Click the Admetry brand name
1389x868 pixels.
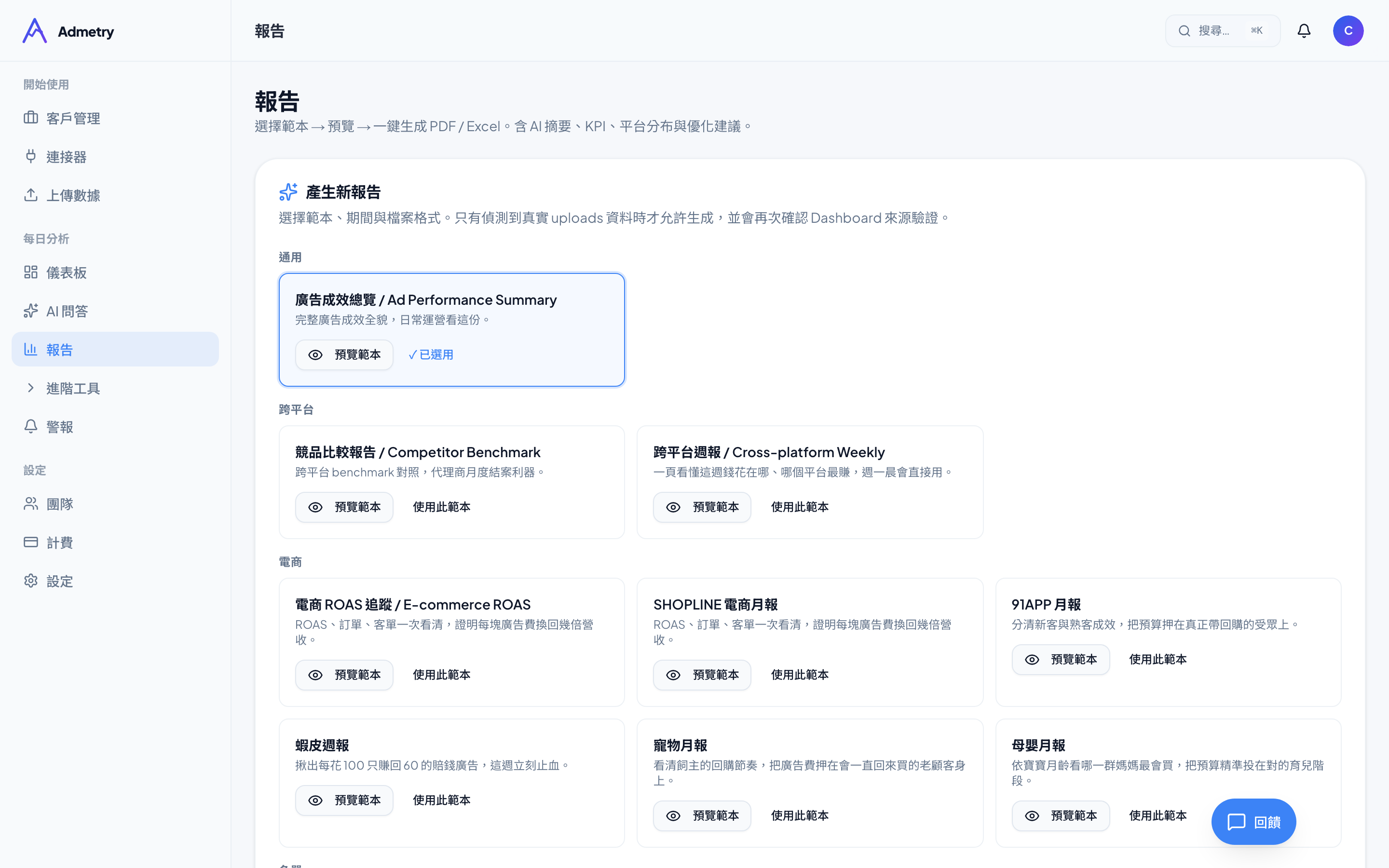[86, 31]
